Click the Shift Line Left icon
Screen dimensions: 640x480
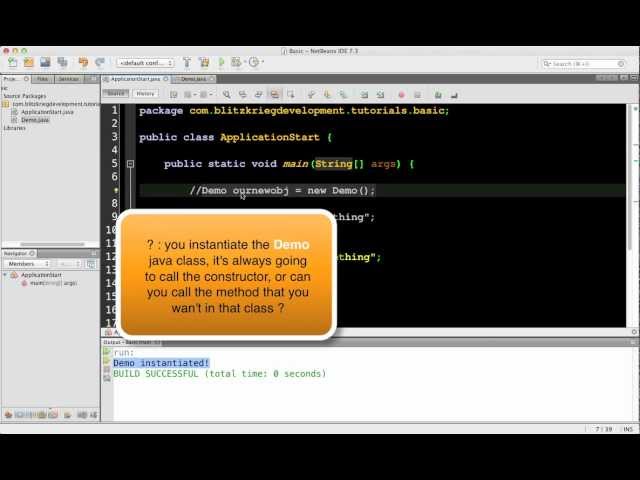coord(364,95)
